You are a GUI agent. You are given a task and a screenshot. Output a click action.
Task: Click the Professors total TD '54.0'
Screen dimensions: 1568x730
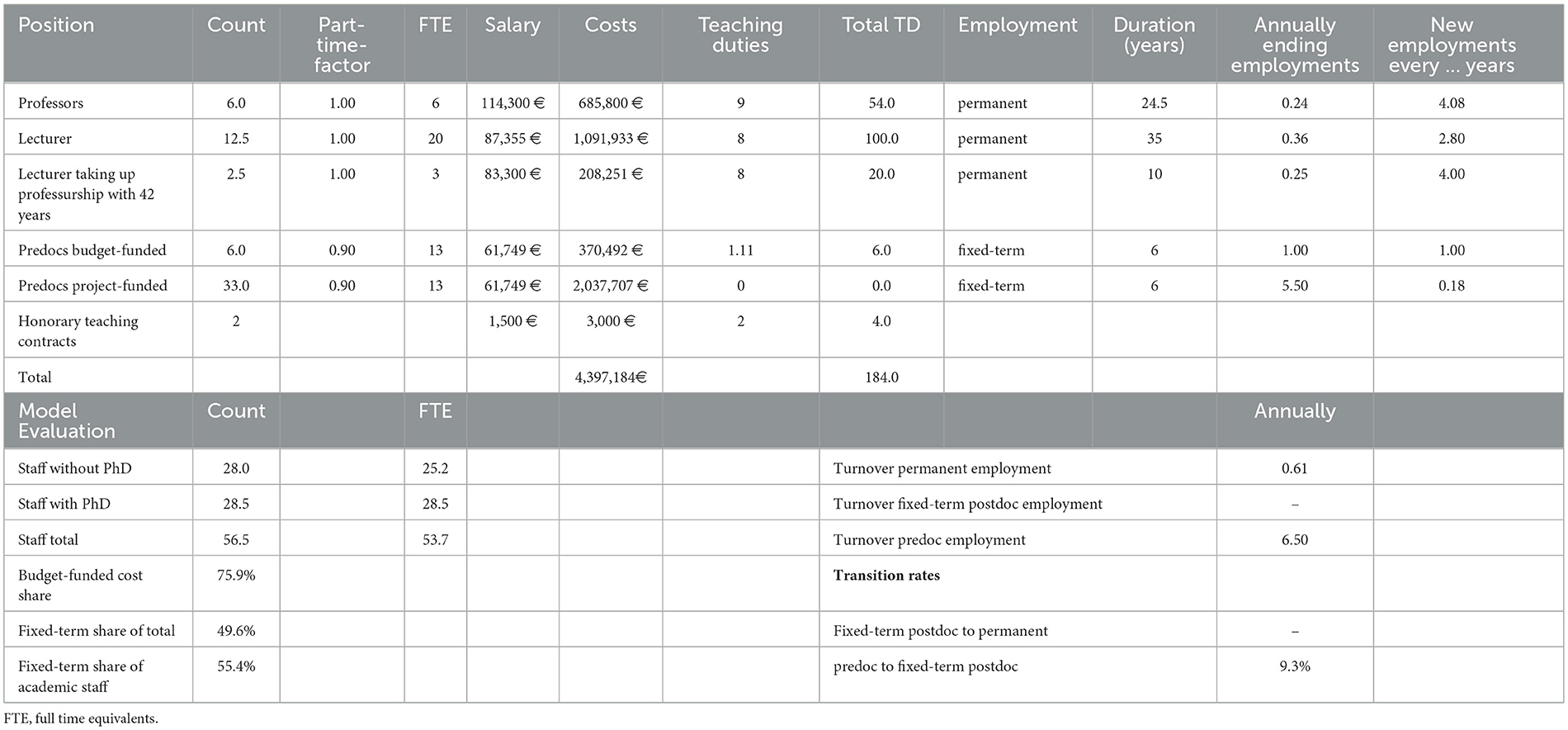[x=881, y=103]
